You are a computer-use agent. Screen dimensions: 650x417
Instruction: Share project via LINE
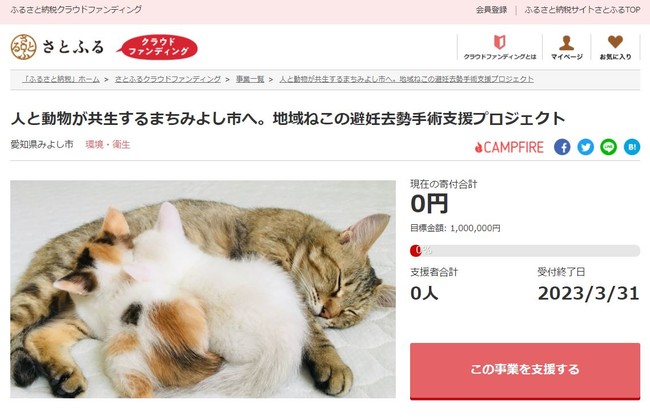609,147
